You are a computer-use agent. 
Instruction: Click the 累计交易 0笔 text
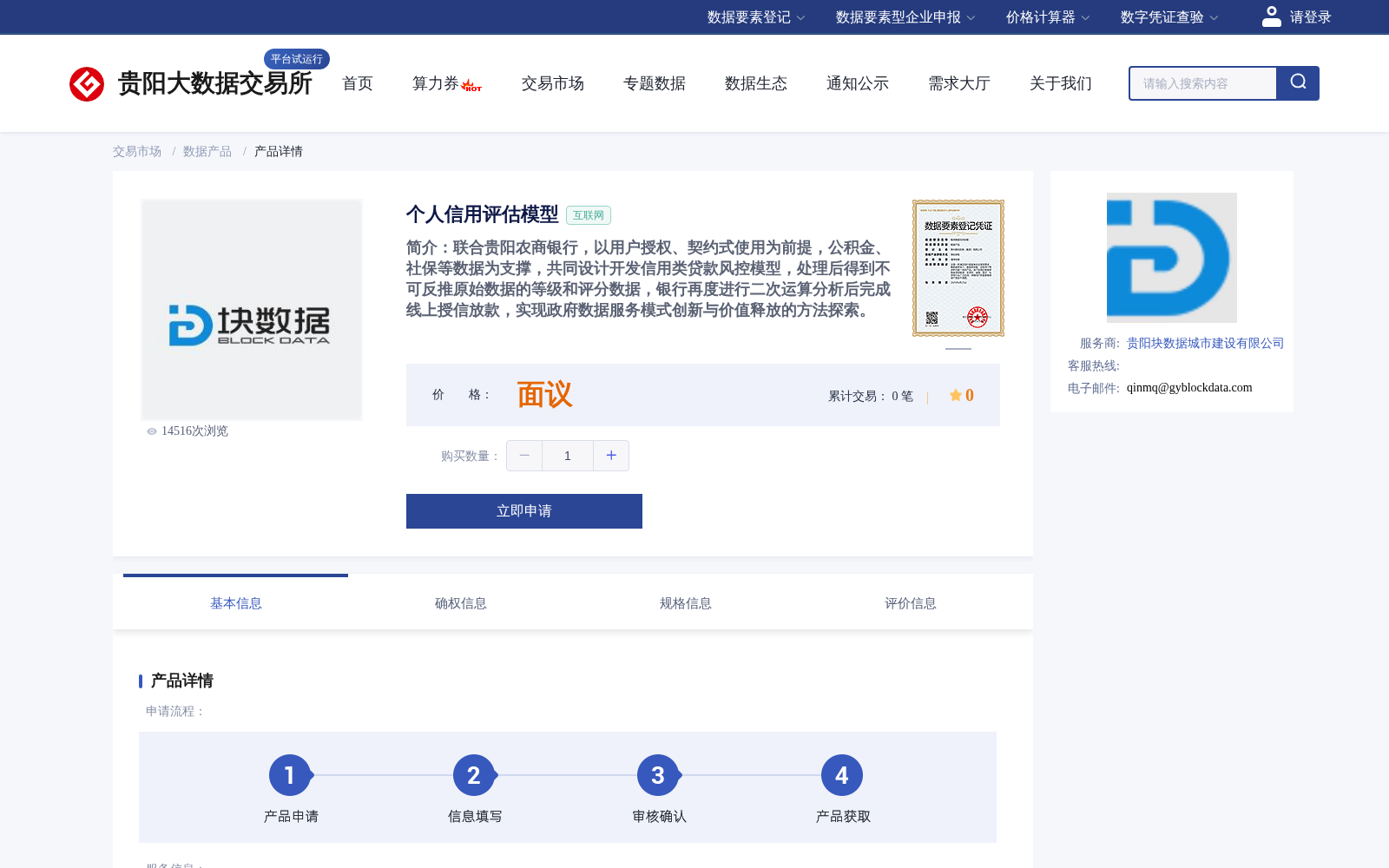tap(871, 397)
